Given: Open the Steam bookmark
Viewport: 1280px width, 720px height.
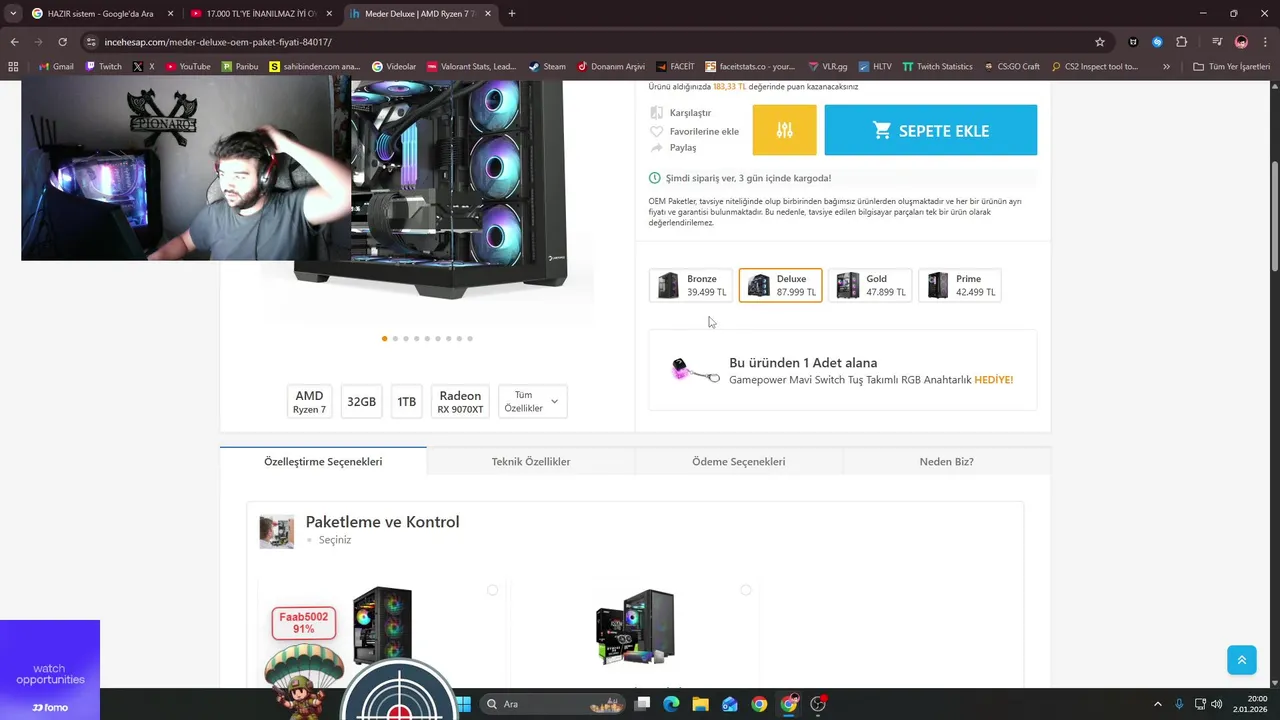Looking at the screenshot, I should [x=548, y=67].
